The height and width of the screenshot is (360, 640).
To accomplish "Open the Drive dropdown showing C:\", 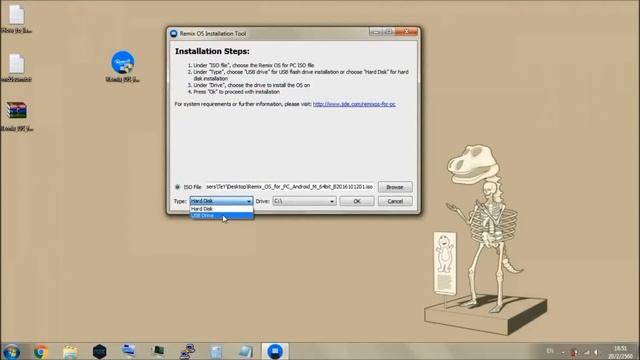I will point(304,201).
